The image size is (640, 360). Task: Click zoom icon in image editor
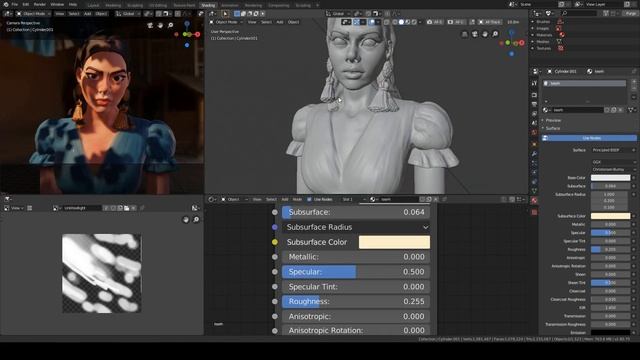pyautogui.click(x=196, y=220)
